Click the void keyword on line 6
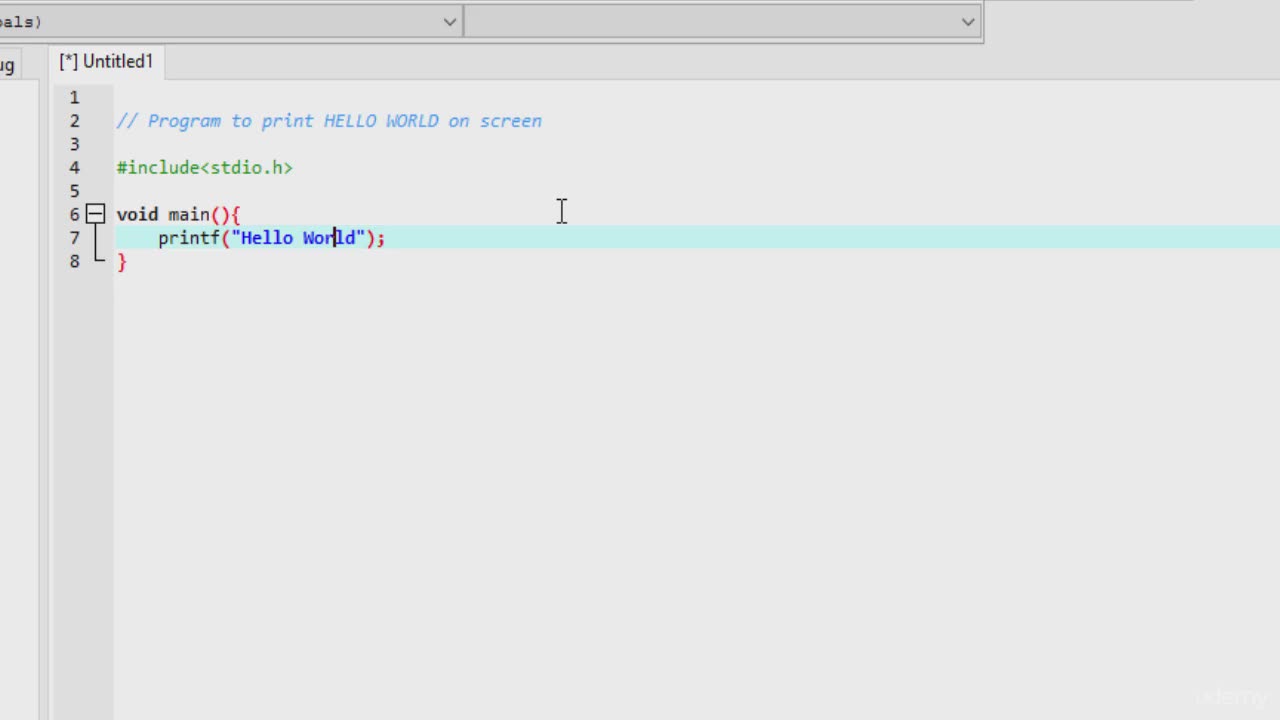 pyautogui.click(x=137, y=214)
